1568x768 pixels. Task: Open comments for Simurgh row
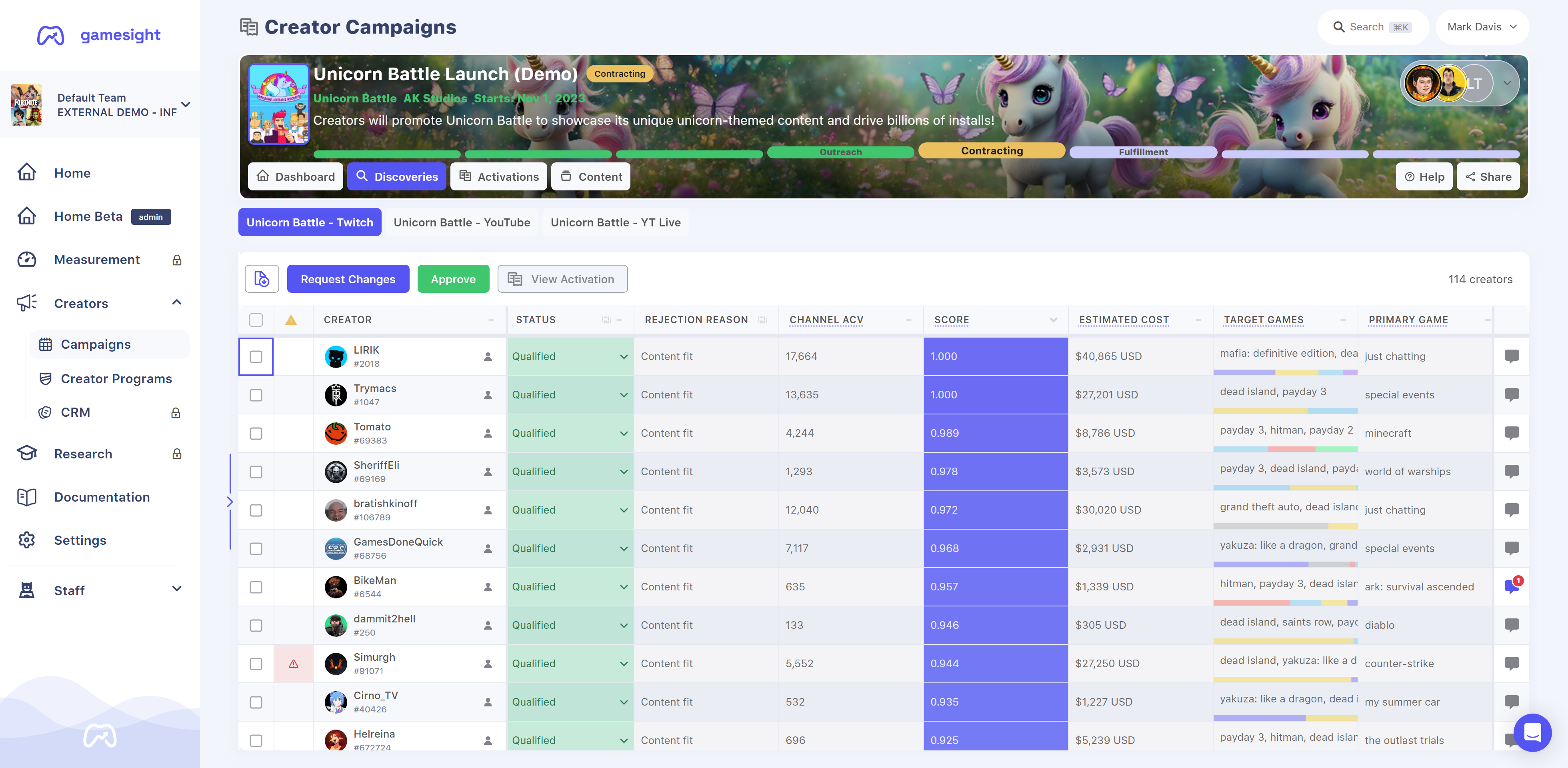click(x=1511, y=663)
